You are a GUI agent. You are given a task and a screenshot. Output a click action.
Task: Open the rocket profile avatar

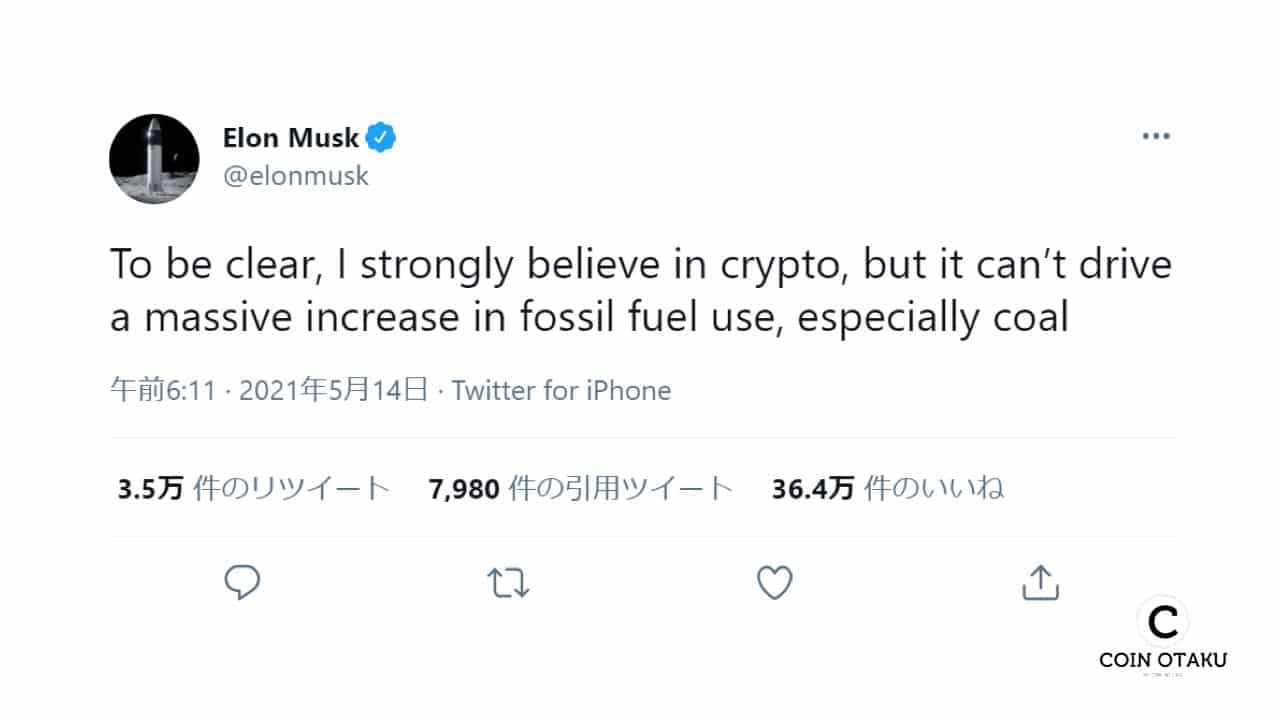[x=154, y=159]
